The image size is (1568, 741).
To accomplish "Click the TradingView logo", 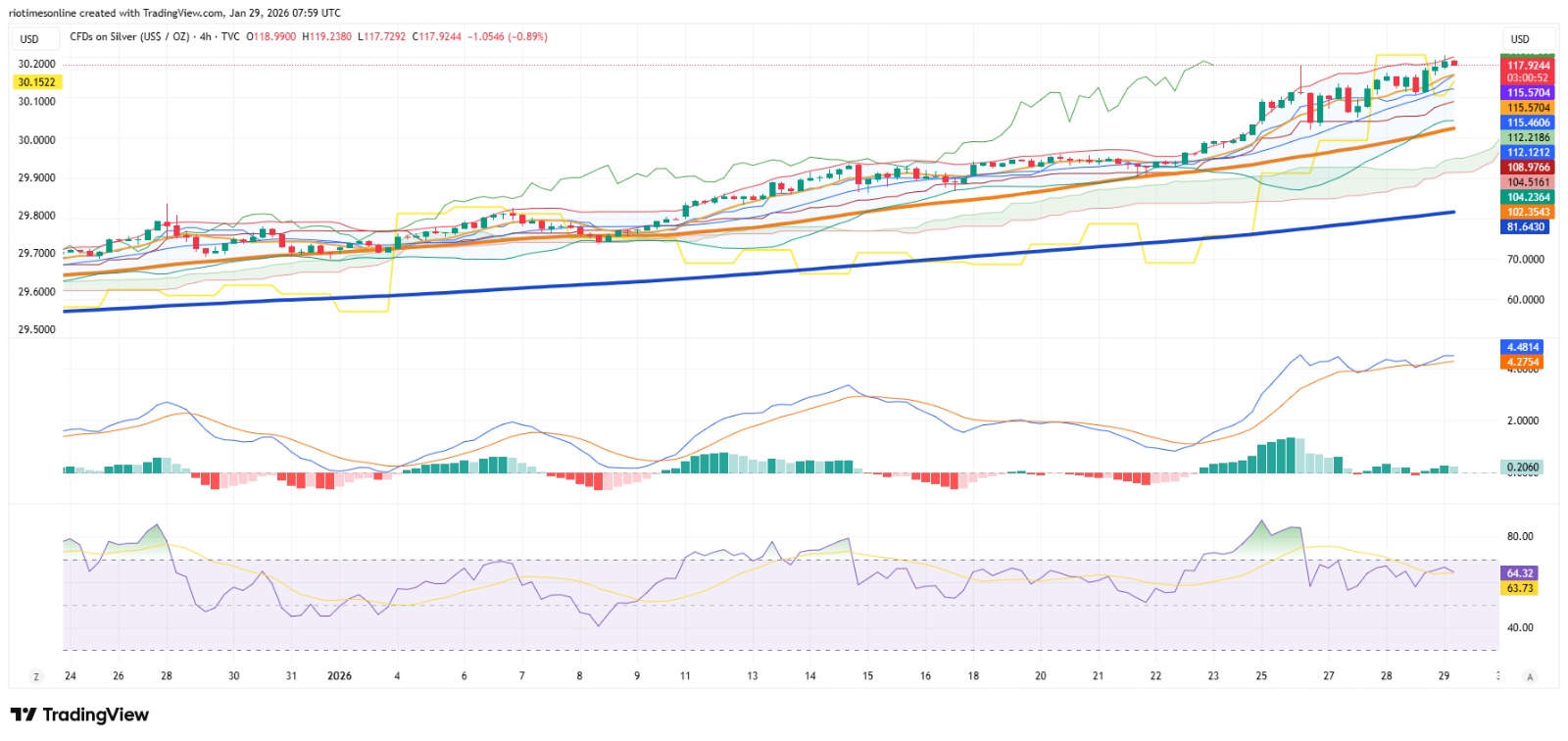I will coord(80,715).
